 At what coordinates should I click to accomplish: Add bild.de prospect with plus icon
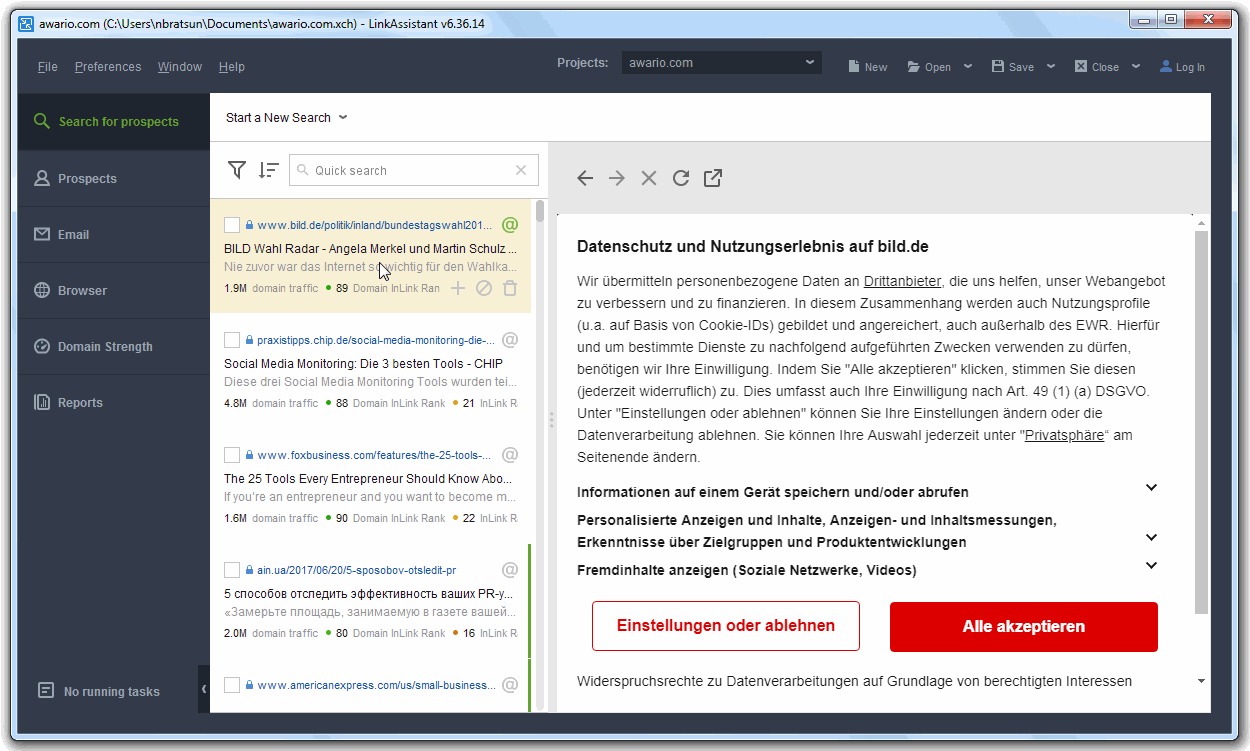(458, 288)
